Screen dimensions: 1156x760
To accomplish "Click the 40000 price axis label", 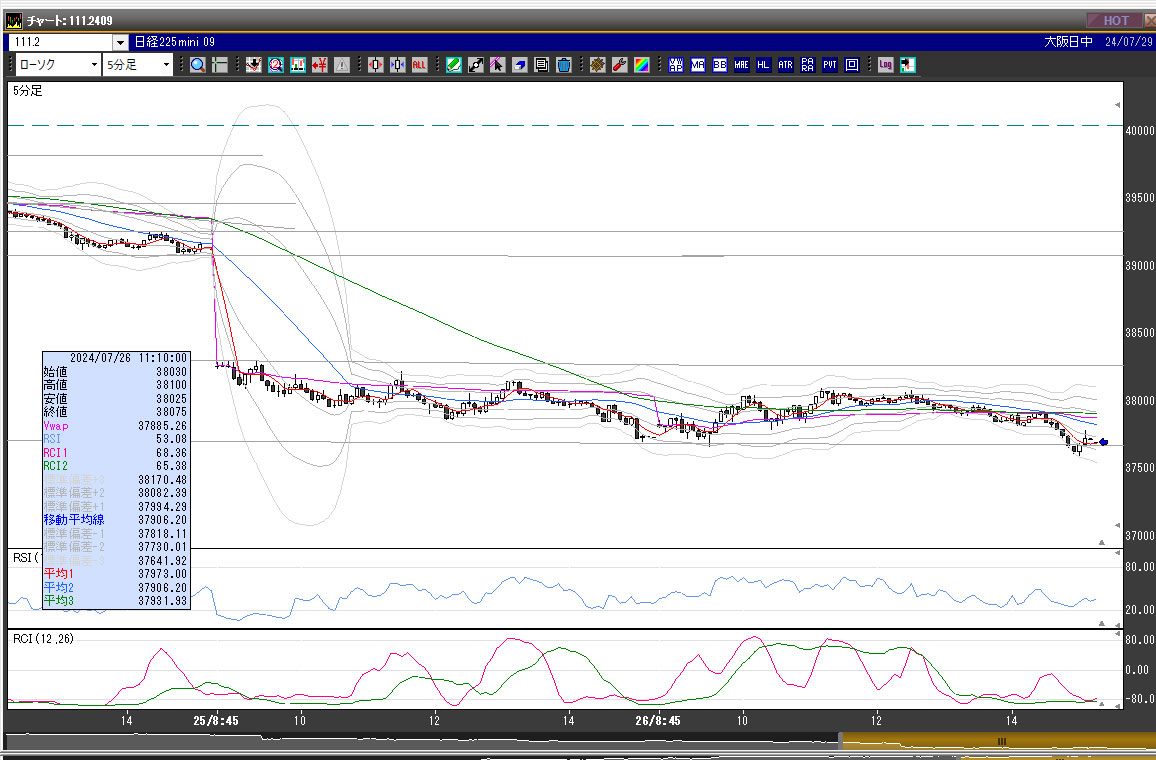I will pos(1140,130).
